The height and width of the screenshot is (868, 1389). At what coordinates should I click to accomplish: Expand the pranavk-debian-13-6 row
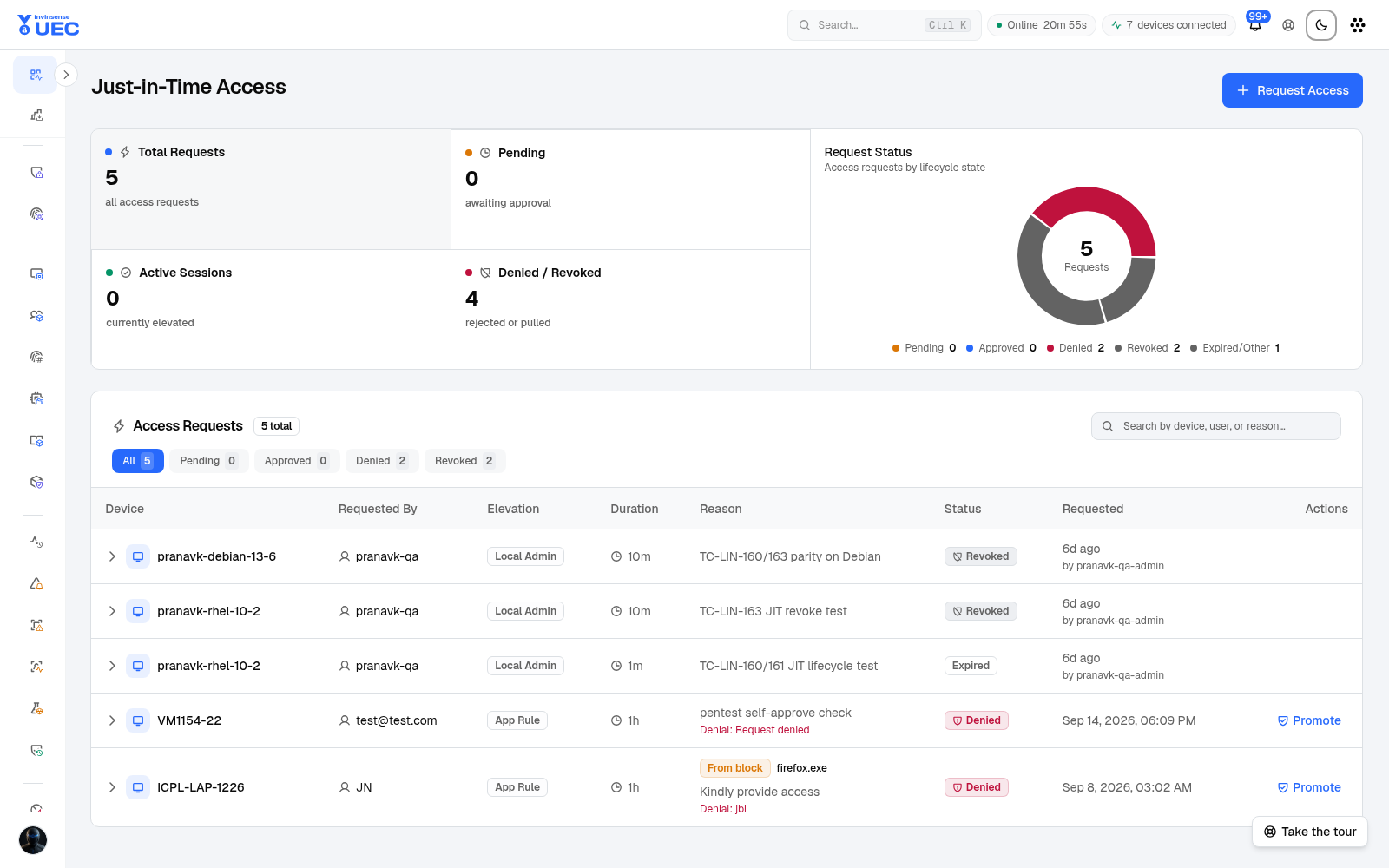pyautogui.click(x=112, y=556)
